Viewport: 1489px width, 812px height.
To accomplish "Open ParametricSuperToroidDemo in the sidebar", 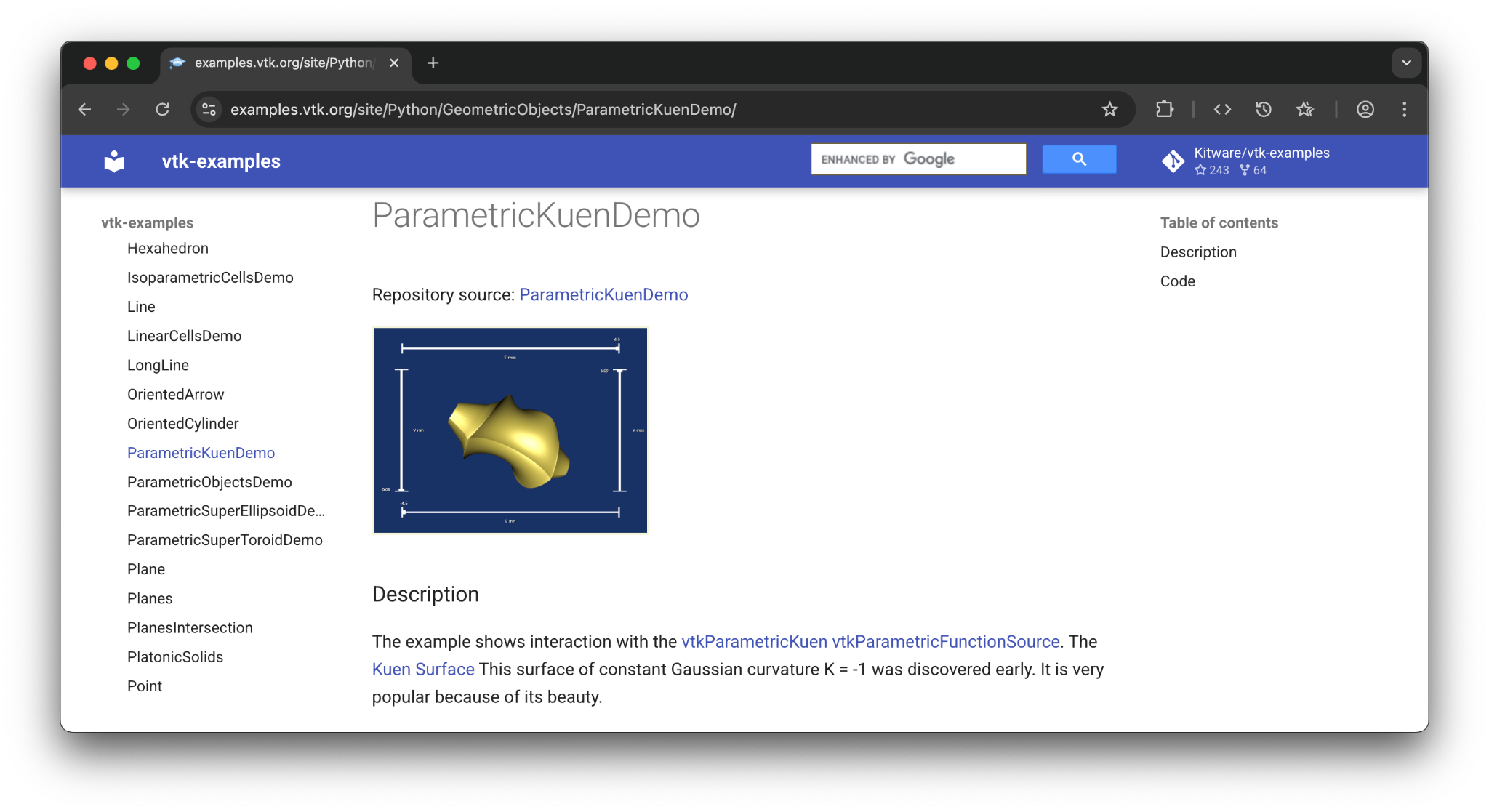I will 225,540.
